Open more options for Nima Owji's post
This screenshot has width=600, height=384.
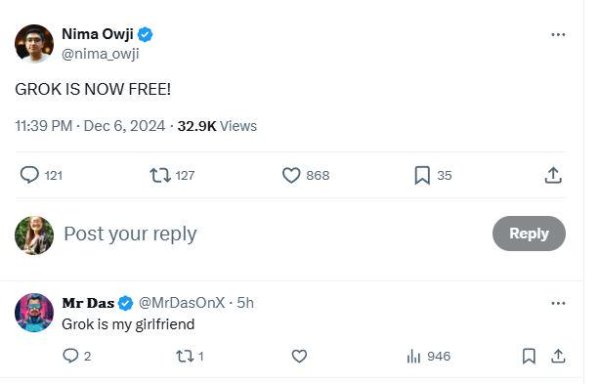[558, 35]
